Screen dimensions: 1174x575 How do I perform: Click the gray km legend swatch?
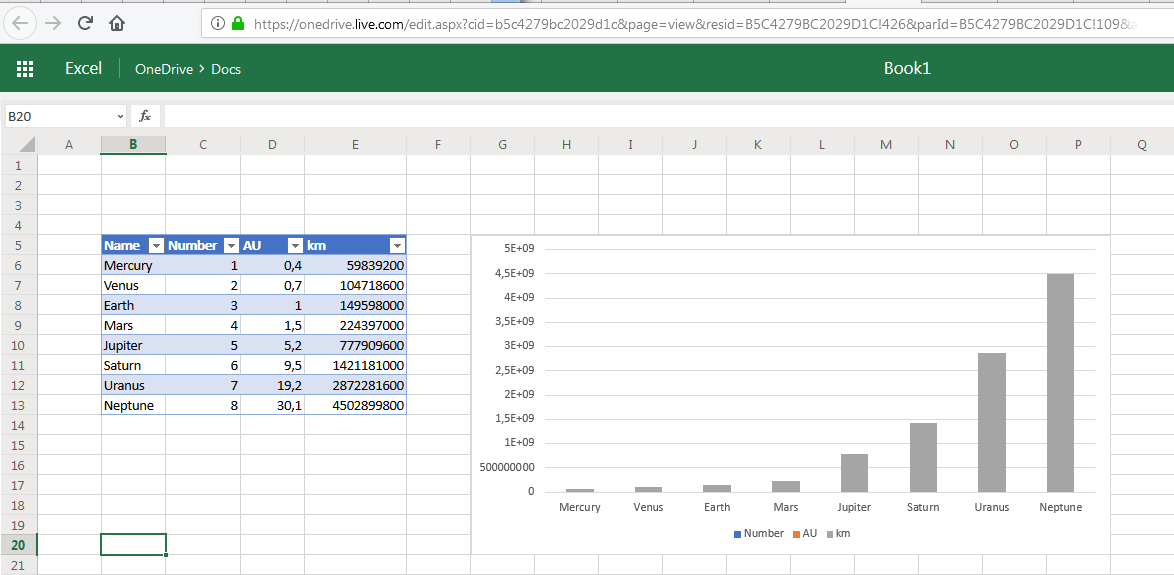829,534
